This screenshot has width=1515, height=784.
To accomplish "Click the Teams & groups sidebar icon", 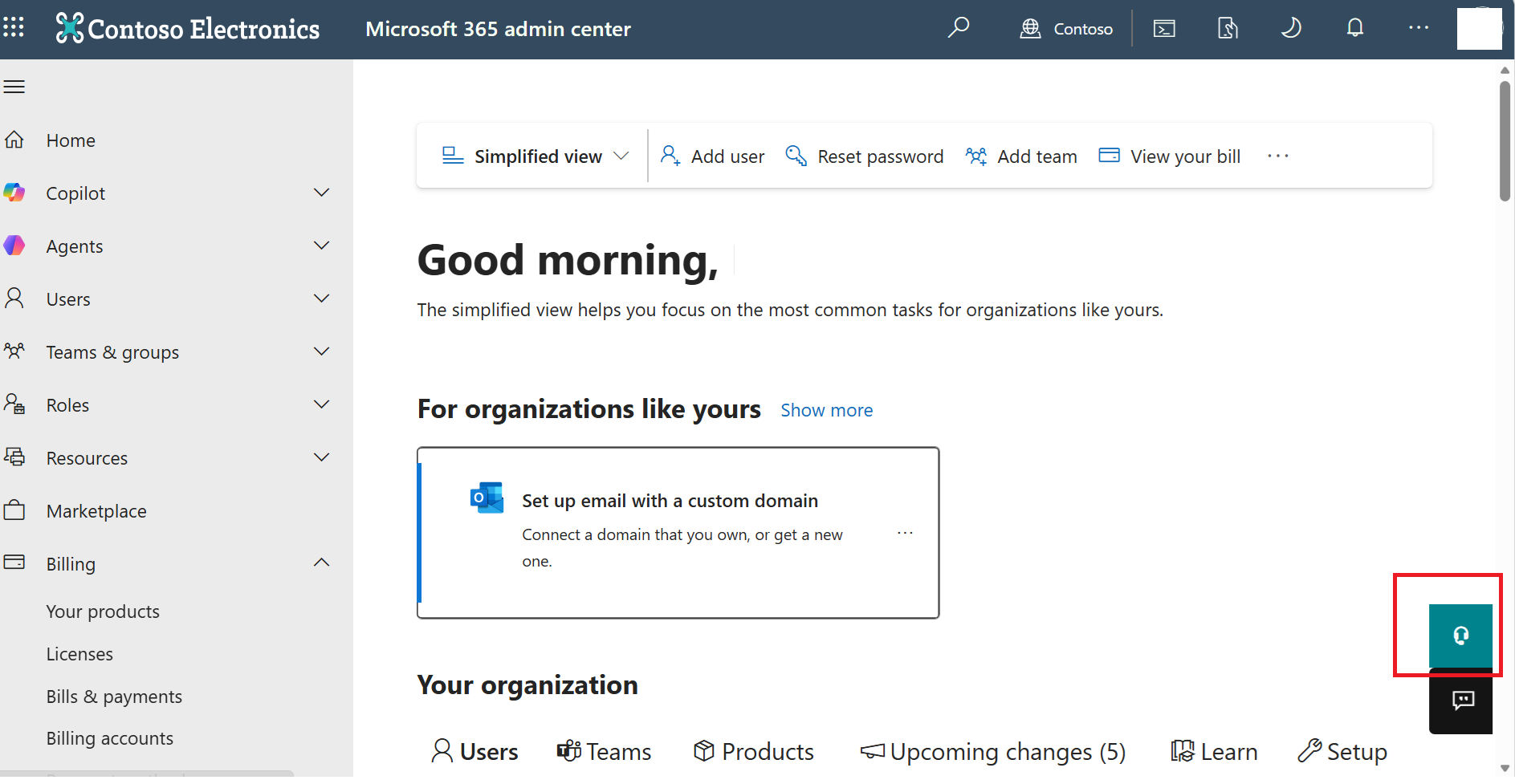I will pos(14,351).
